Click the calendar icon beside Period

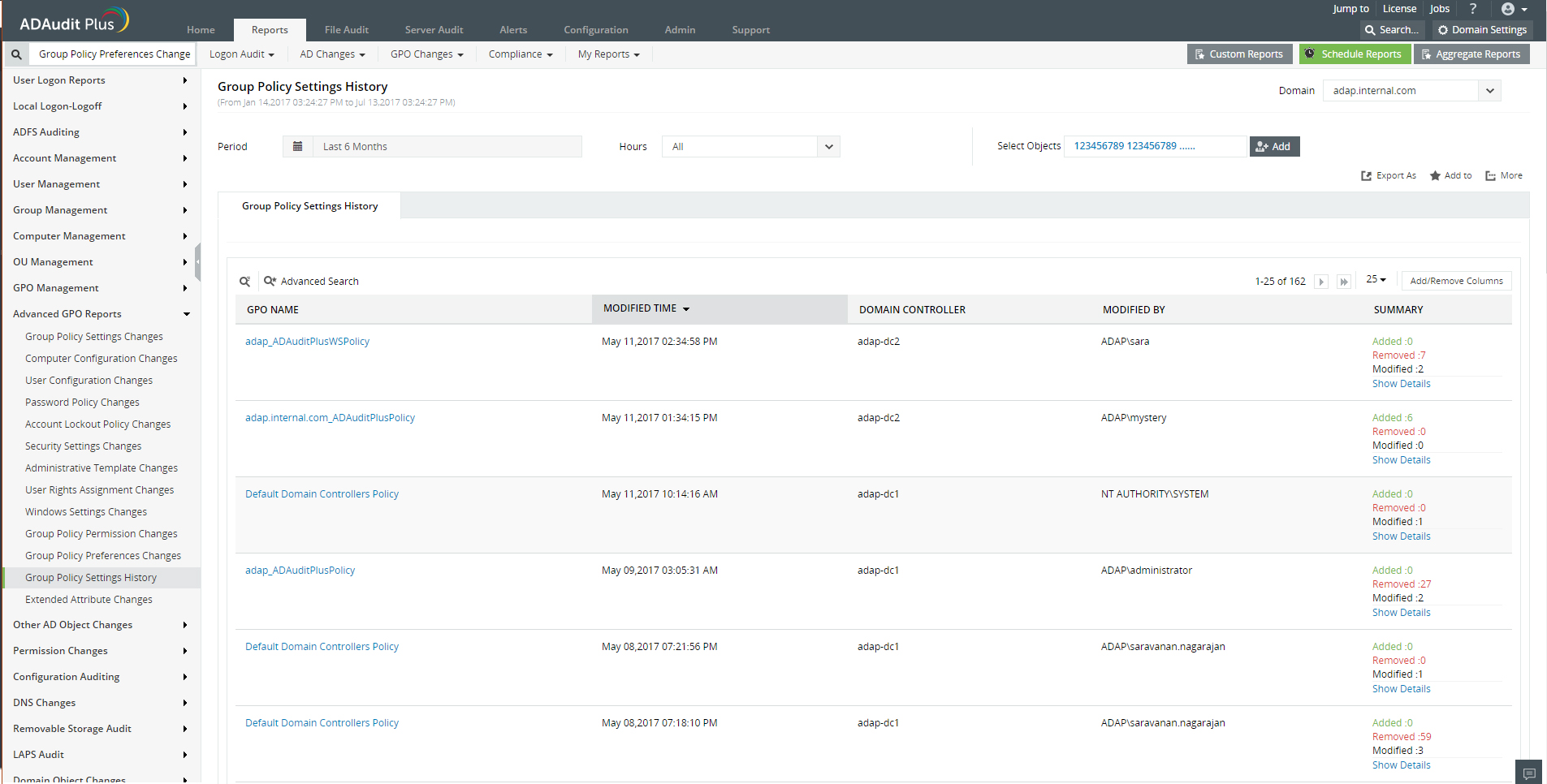click(297, 147)
